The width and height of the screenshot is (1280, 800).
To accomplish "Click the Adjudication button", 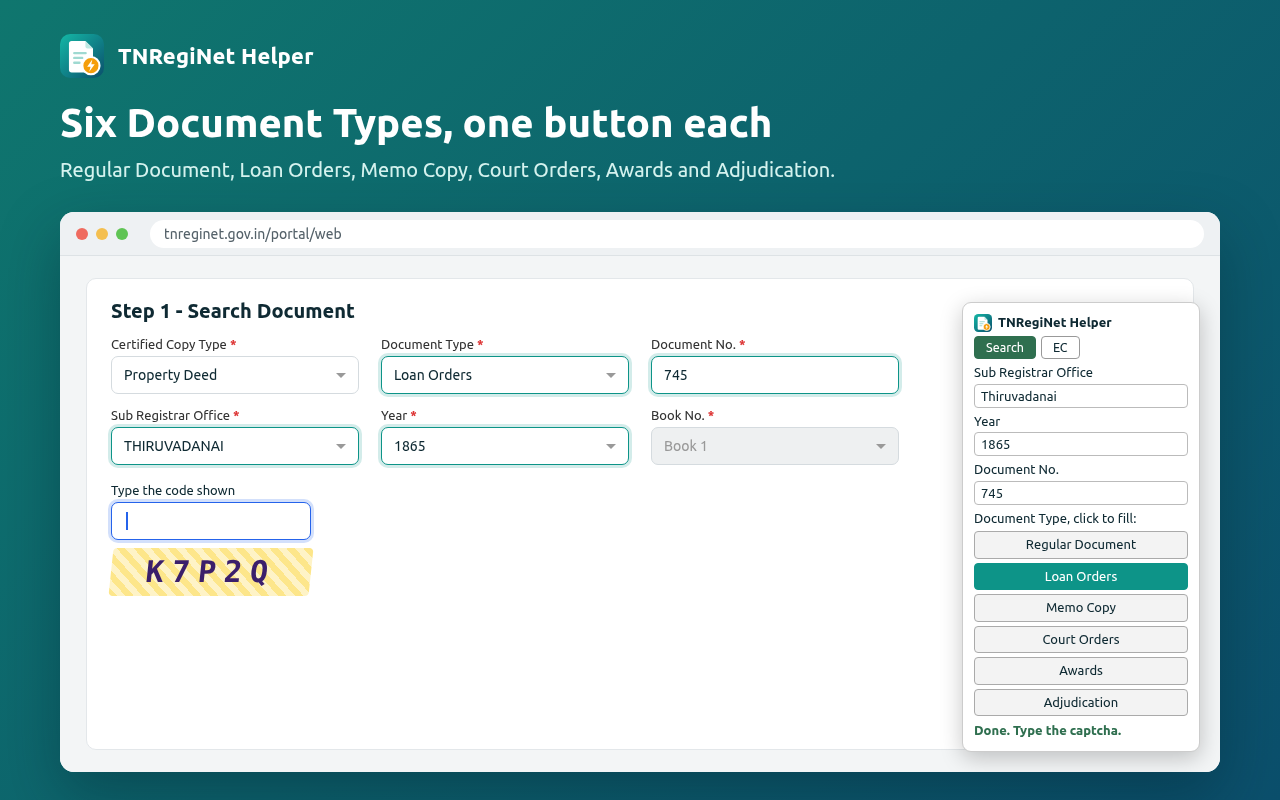I will (x=1081, y=703).
